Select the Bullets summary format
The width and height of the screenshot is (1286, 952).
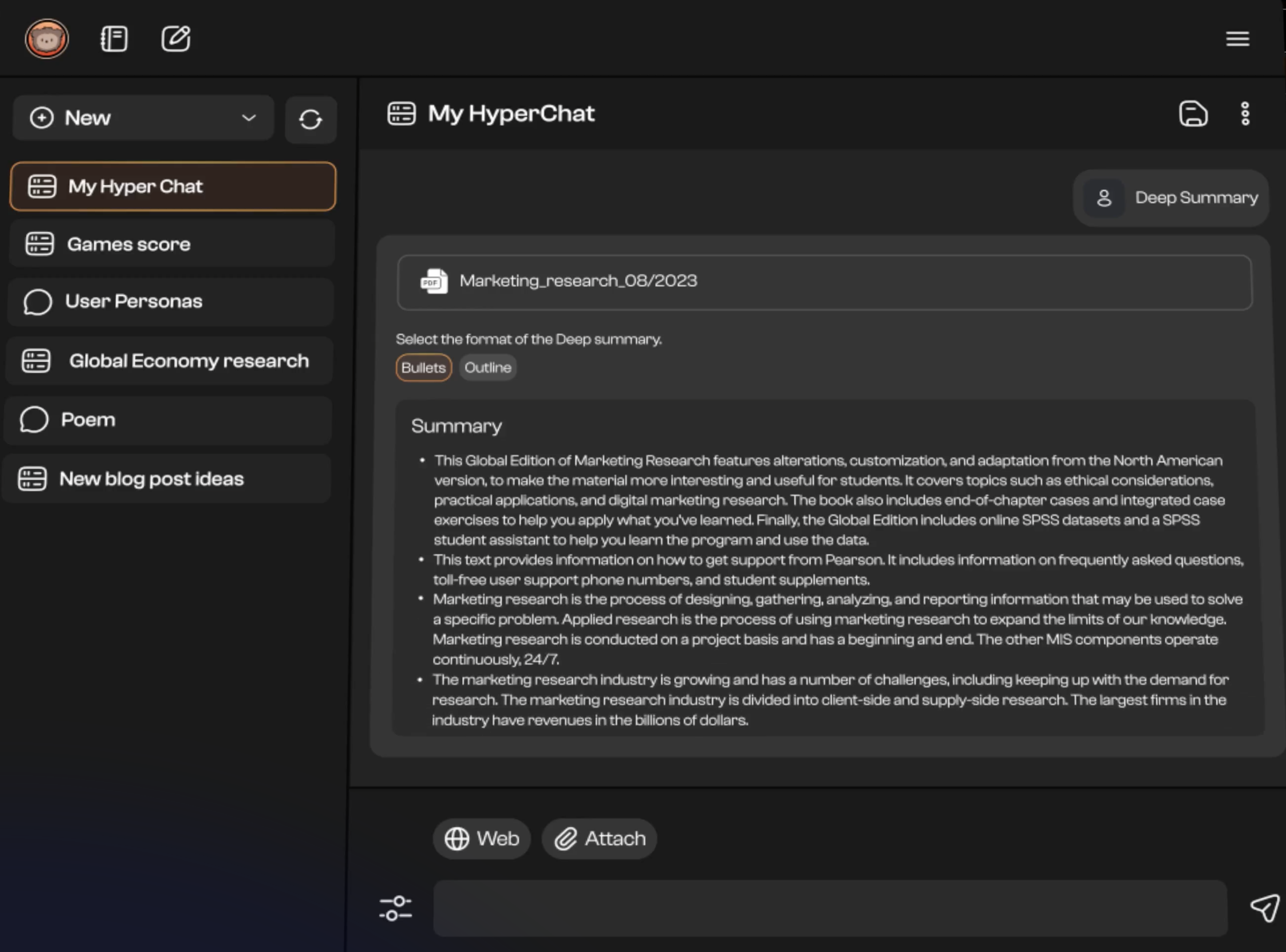[424, 368]
